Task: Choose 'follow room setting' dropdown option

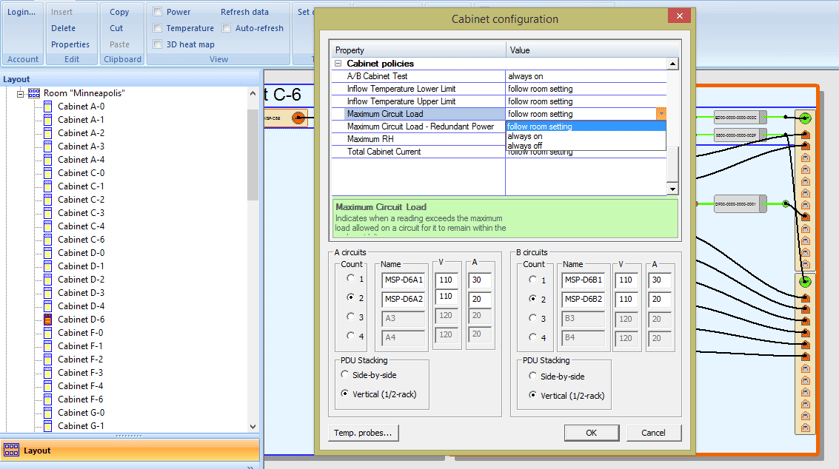Action: (x=586, y=127)
